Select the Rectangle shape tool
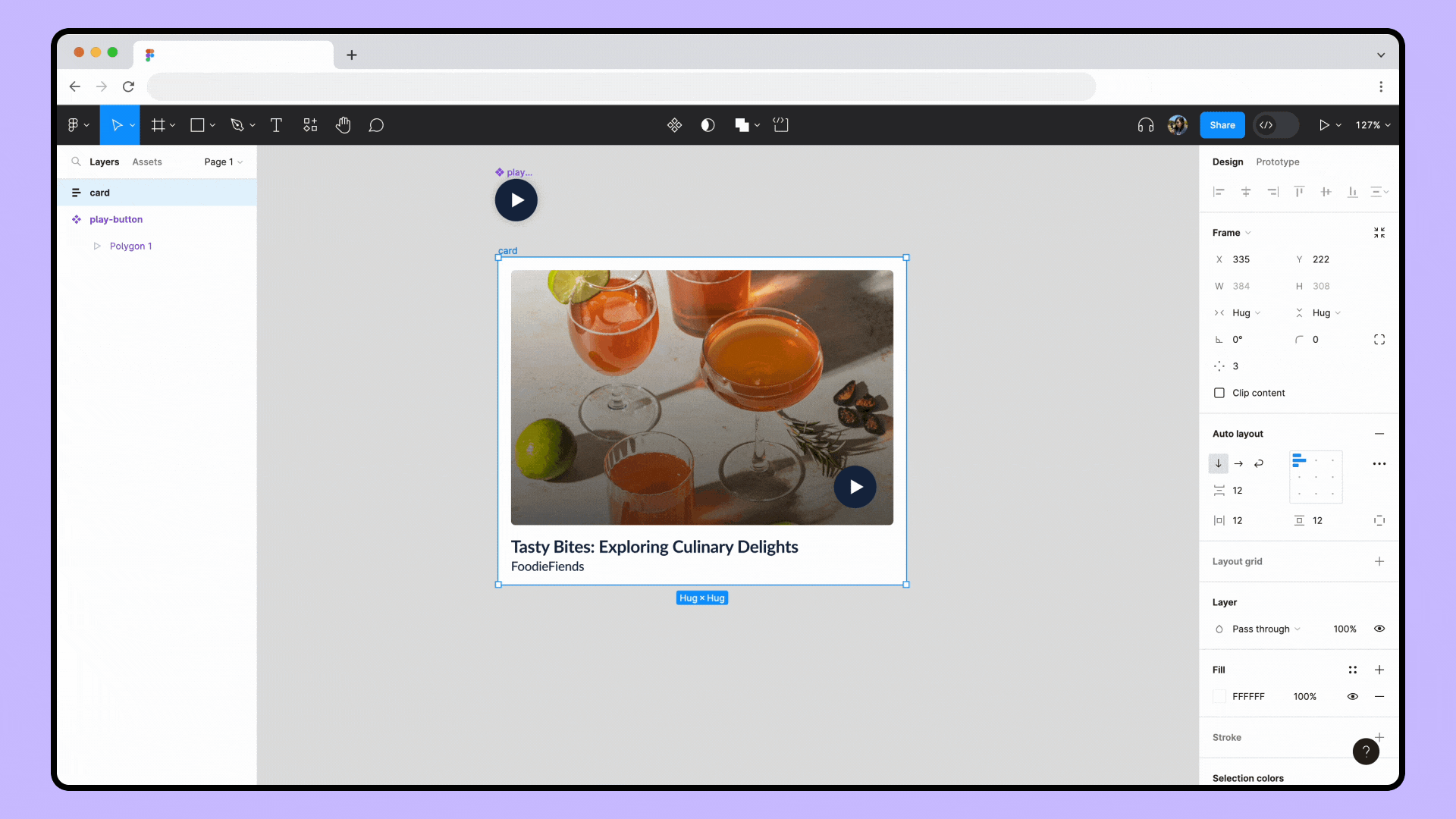 [x=198, y=124]
